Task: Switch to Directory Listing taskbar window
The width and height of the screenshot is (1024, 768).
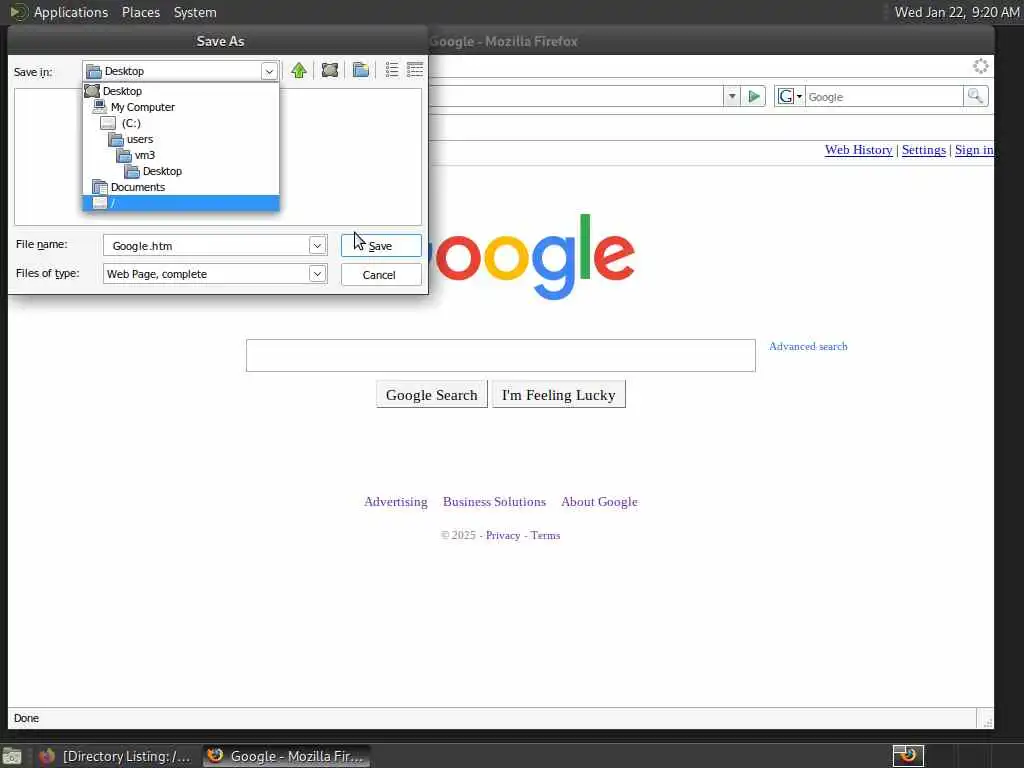Action: pos(116,756)
